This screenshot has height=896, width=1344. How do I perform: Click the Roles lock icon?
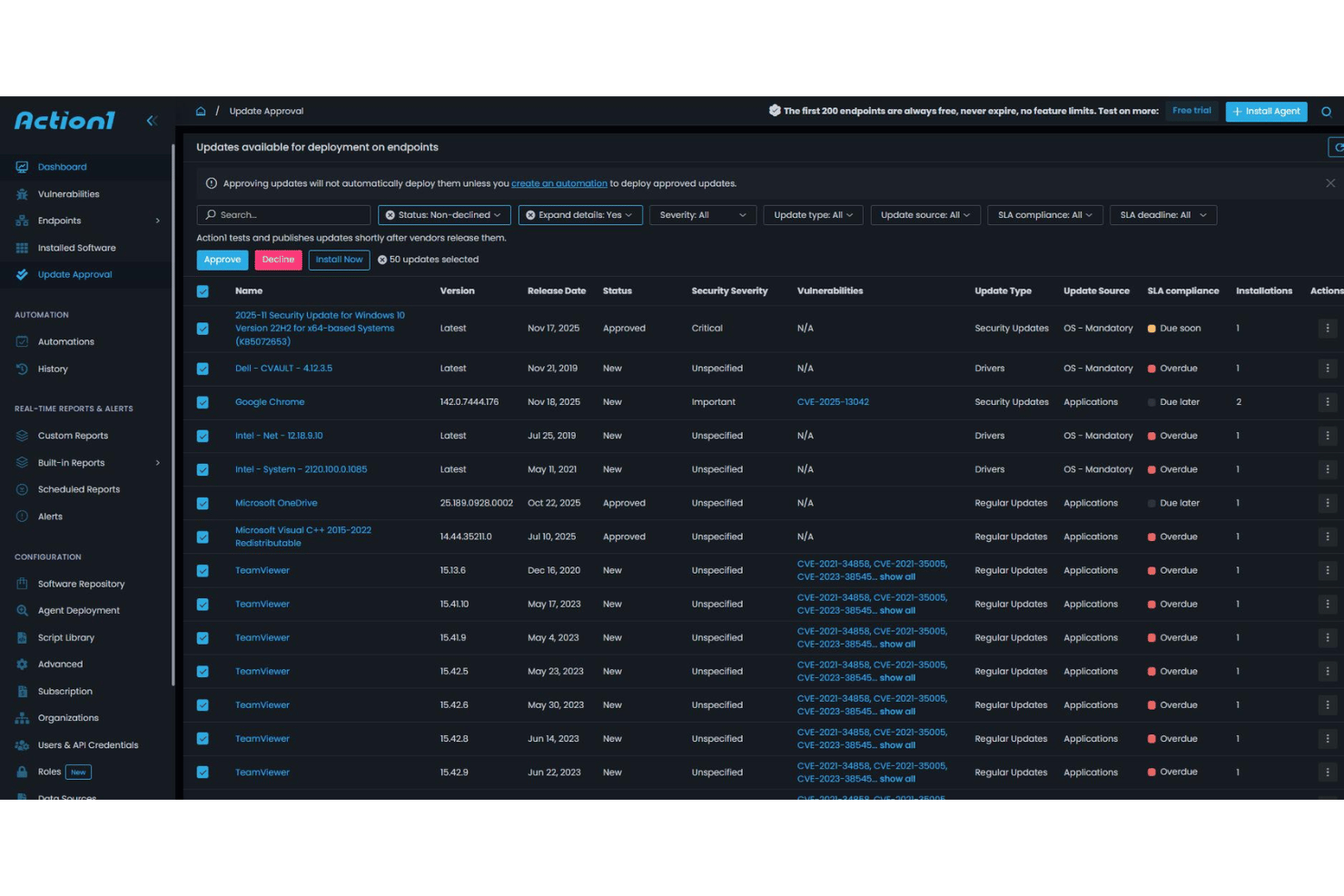[22, 772]
